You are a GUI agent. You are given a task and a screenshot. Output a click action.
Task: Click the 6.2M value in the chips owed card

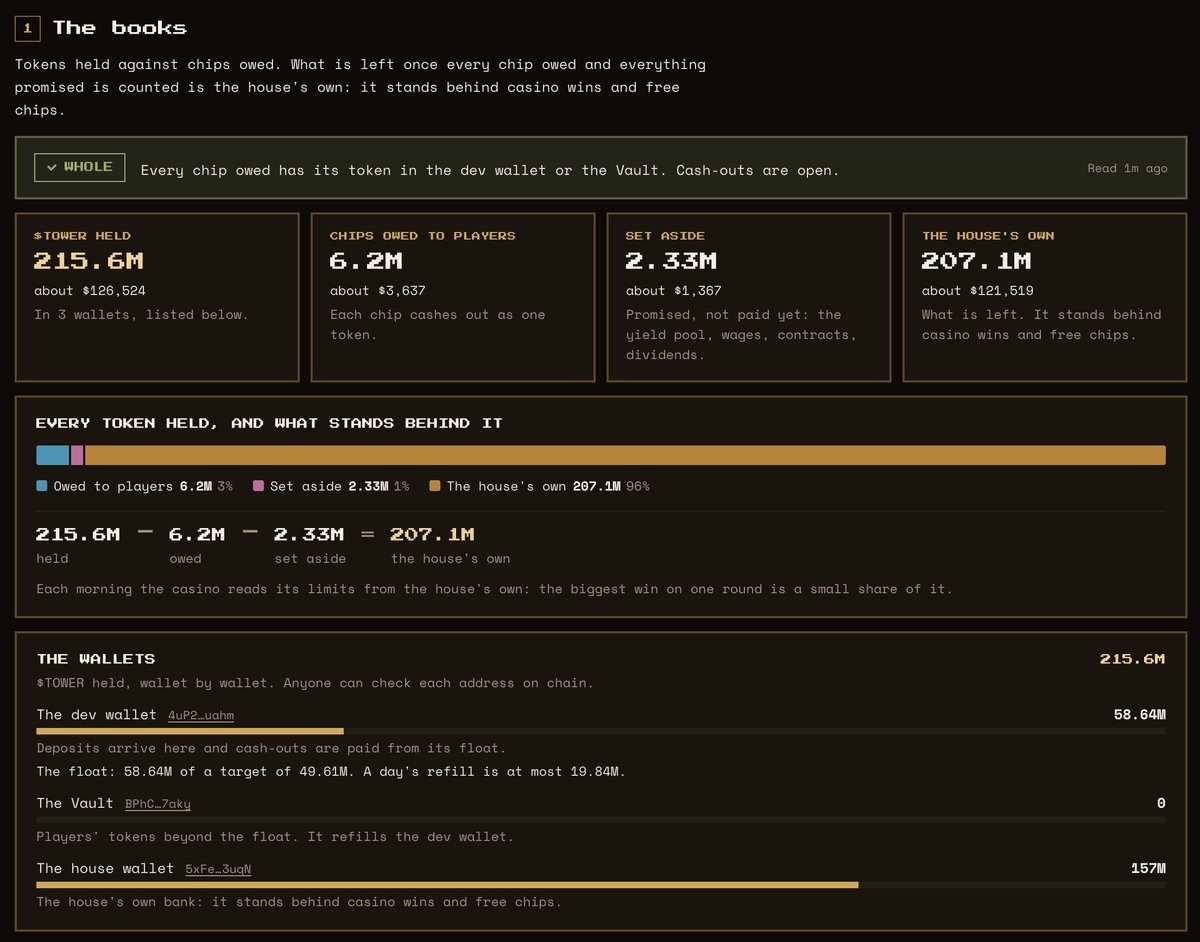(366, 261)
